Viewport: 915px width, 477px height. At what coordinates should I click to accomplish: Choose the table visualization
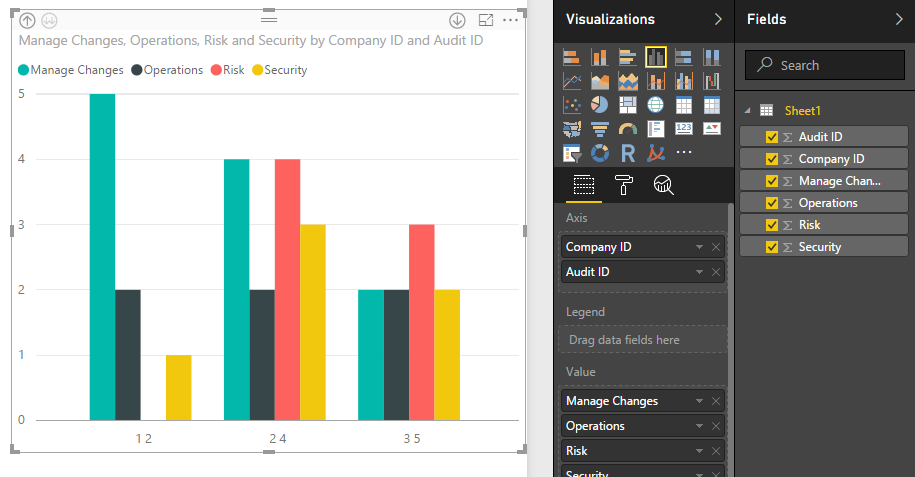coord(683,105)
